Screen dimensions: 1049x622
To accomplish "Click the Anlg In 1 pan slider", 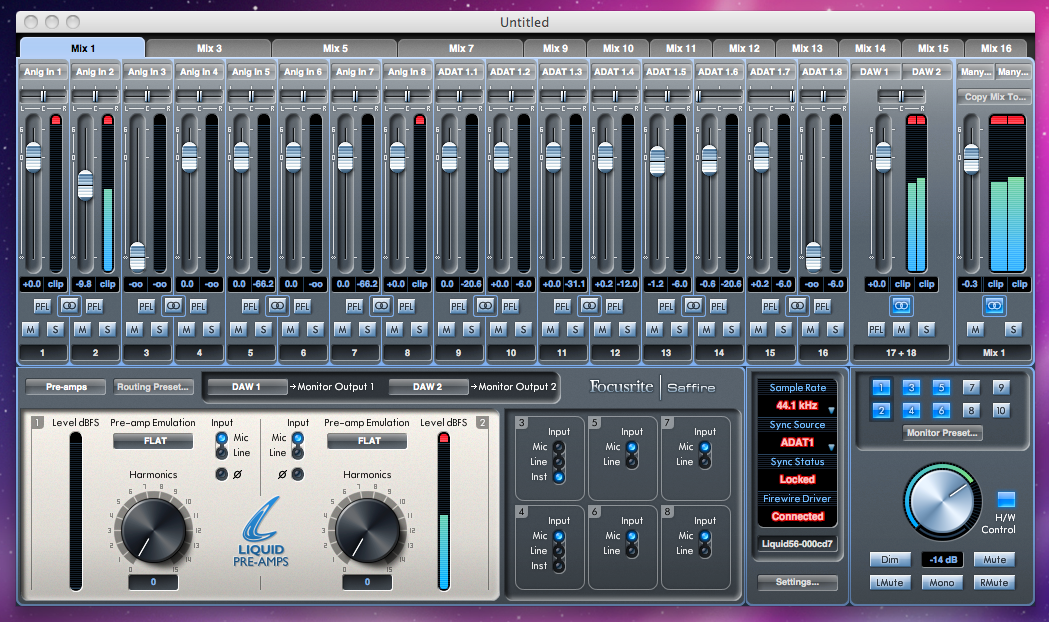I will [x=43, y=96].
